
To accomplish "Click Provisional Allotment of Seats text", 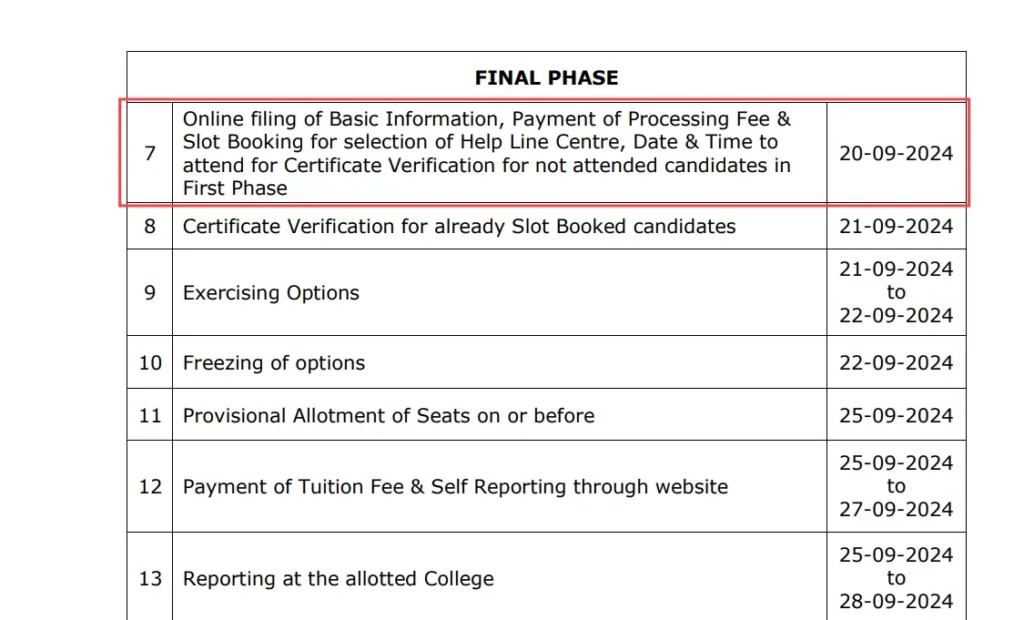I will coord(388,415).
